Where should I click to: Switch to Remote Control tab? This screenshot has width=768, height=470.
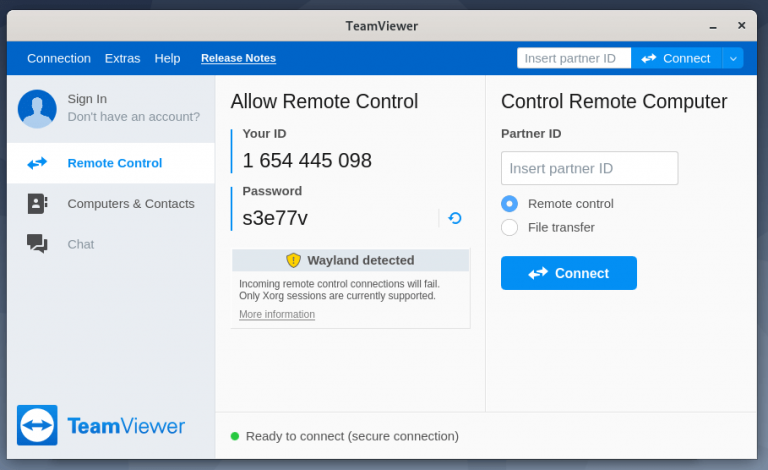[x=111, y=163]
